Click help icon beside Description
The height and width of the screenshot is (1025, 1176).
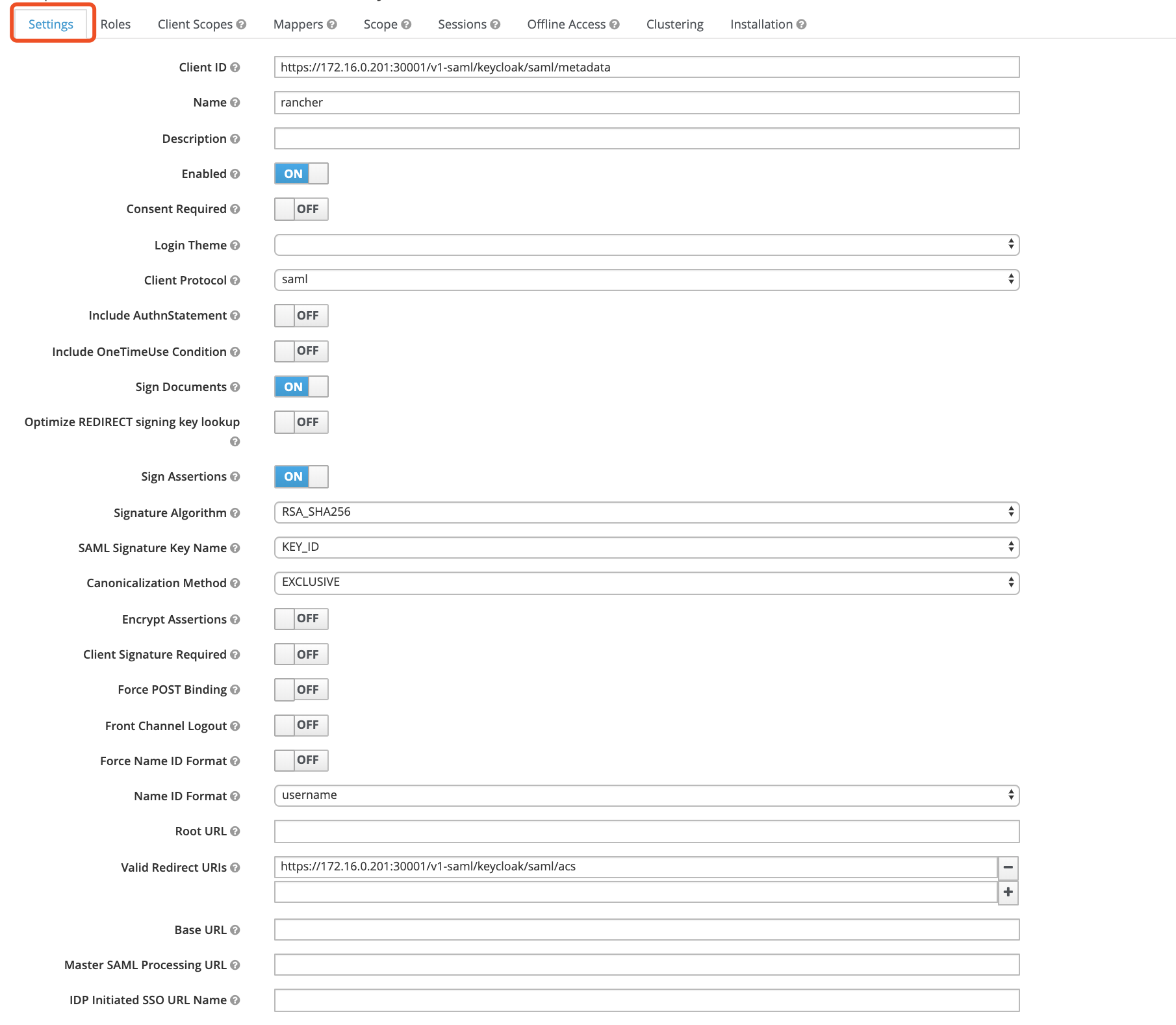point(235,139)
